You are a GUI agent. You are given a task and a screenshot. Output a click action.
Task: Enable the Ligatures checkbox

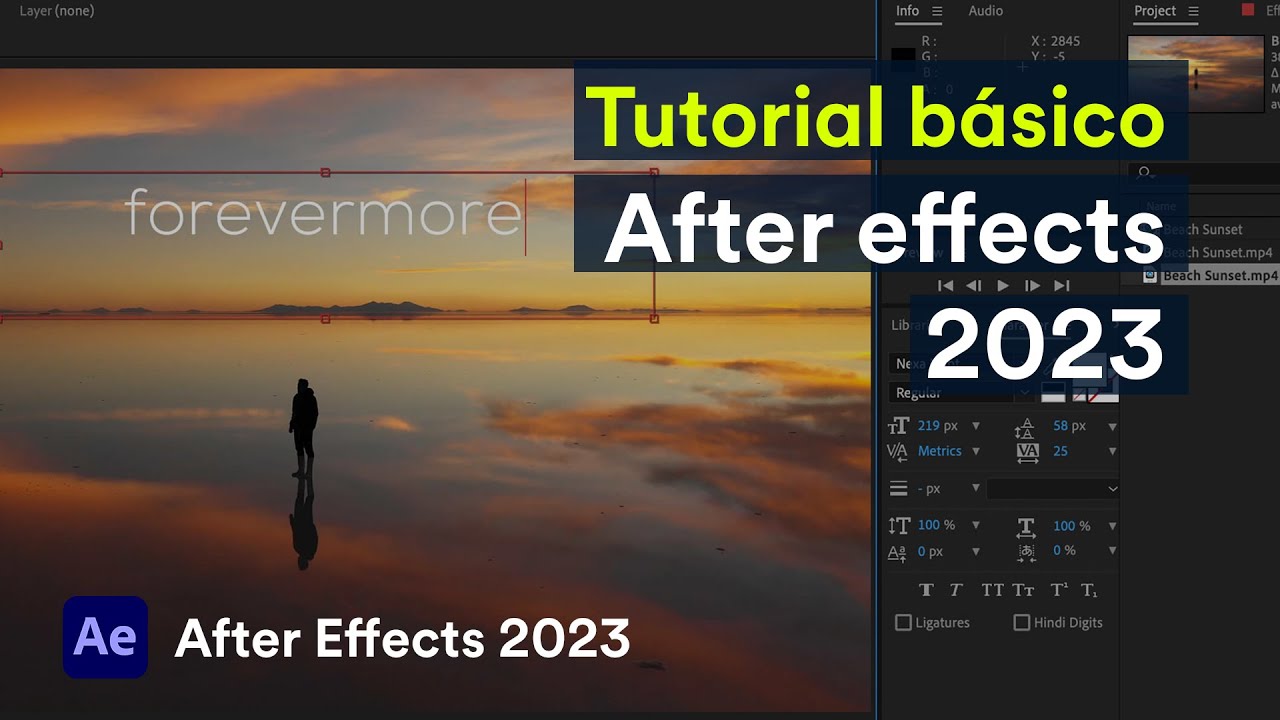pos(903,623)
